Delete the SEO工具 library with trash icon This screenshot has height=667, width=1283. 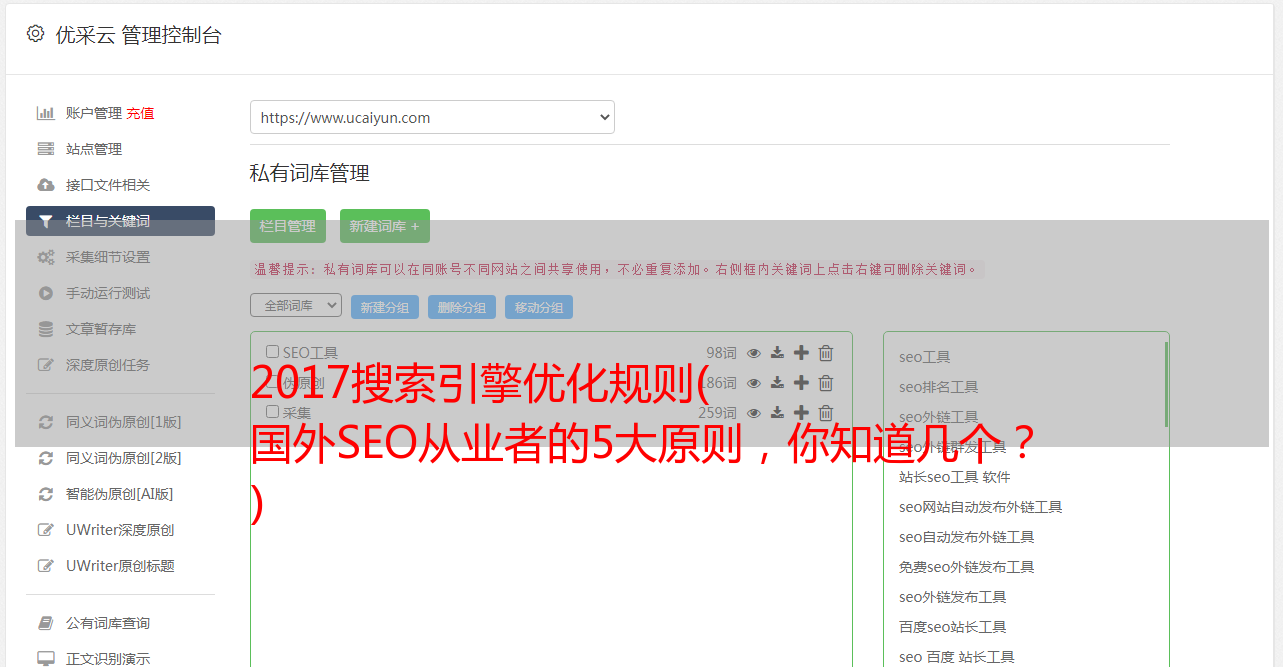pos(826,352)
